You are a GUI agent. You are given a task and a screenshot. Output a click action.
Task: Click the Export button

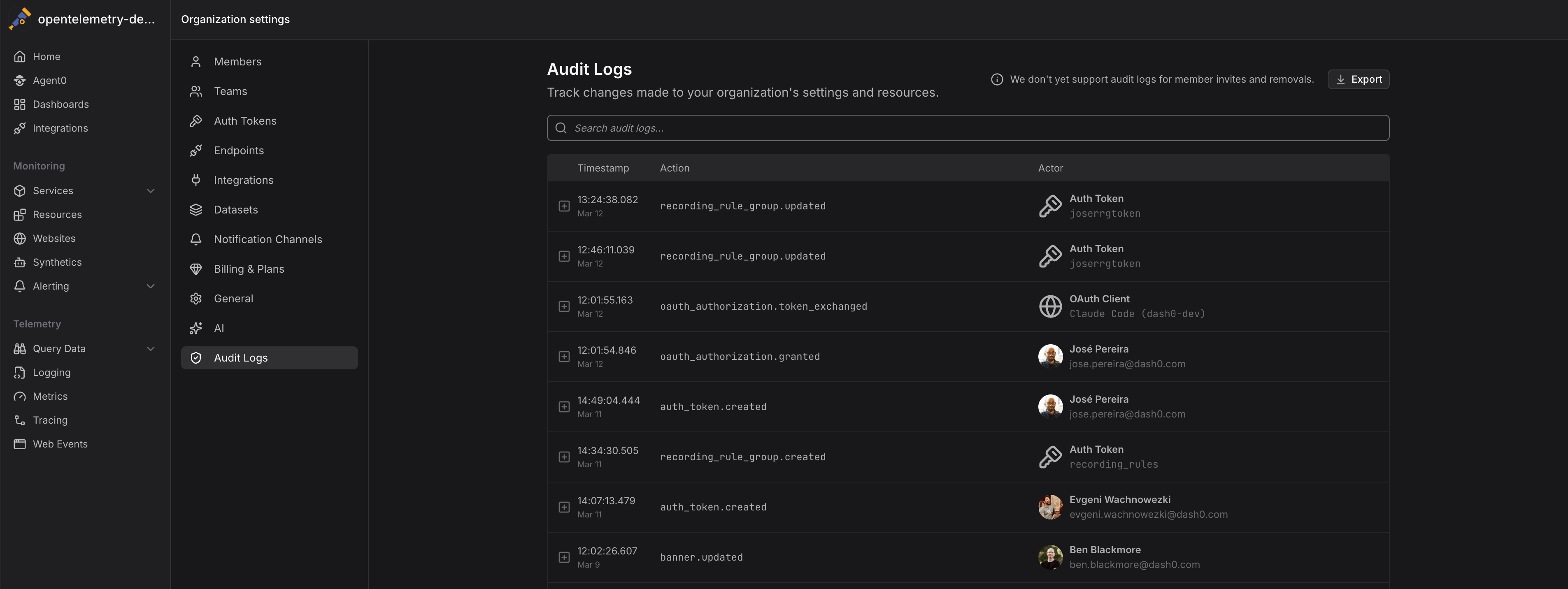click(x=1358, y=79)
